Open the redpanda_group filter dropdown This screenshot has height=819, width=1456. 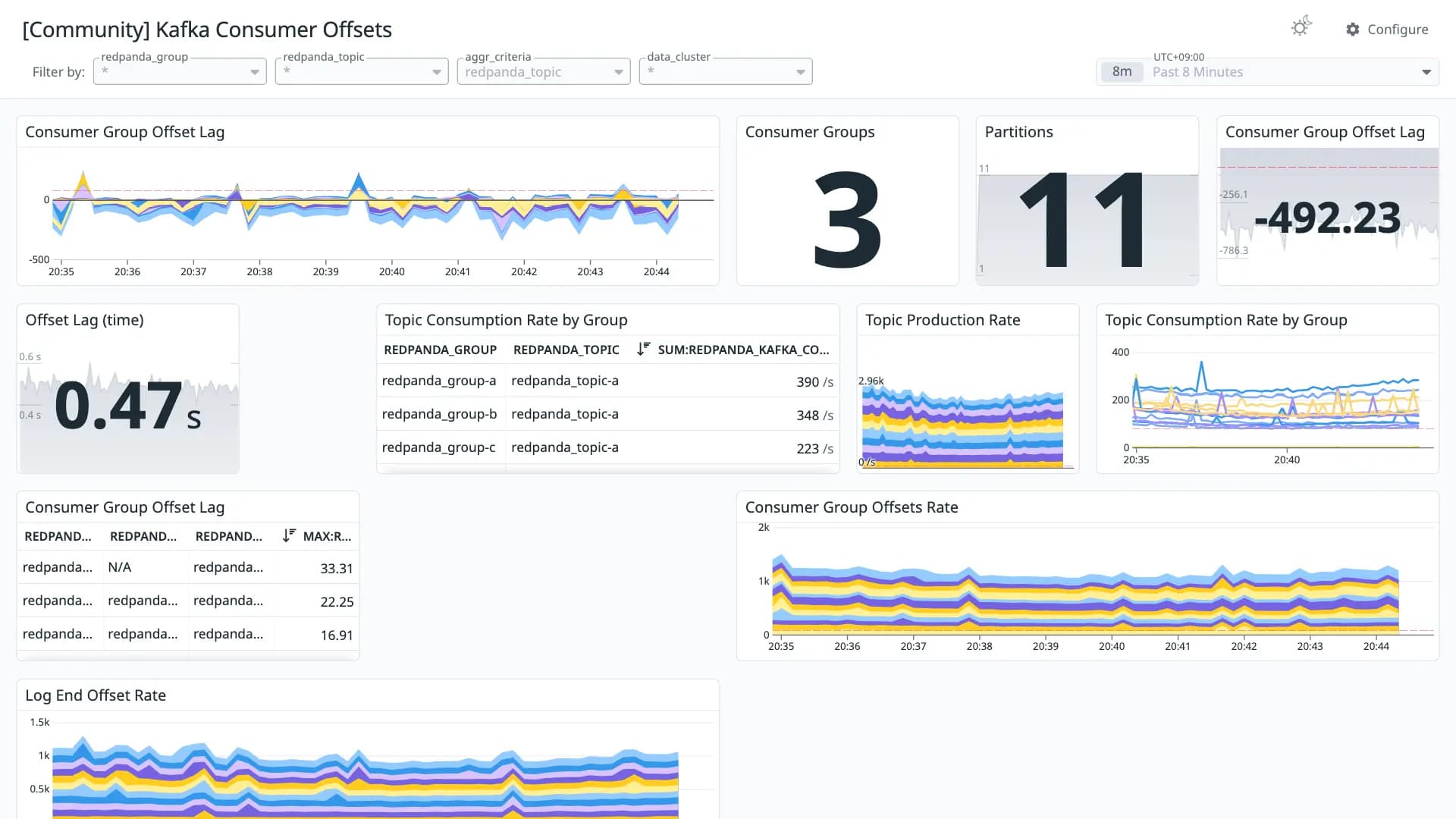pos(180,71)
